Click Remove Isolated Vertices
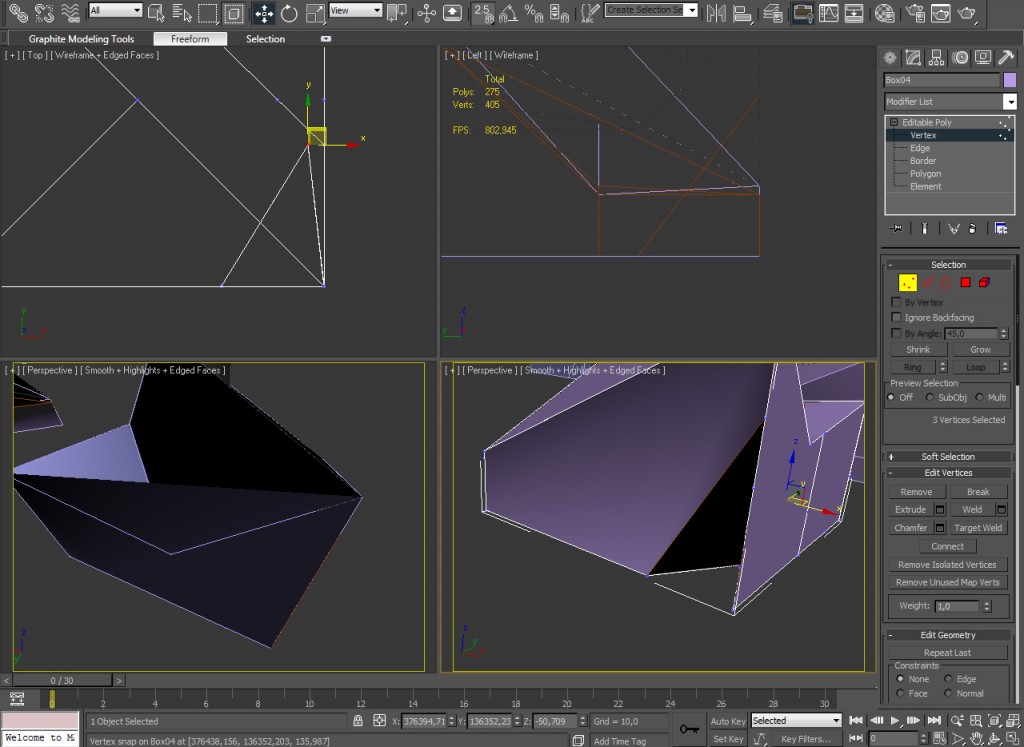The width and height of the screenshot is (1024, 747). [x=947, y=564]
